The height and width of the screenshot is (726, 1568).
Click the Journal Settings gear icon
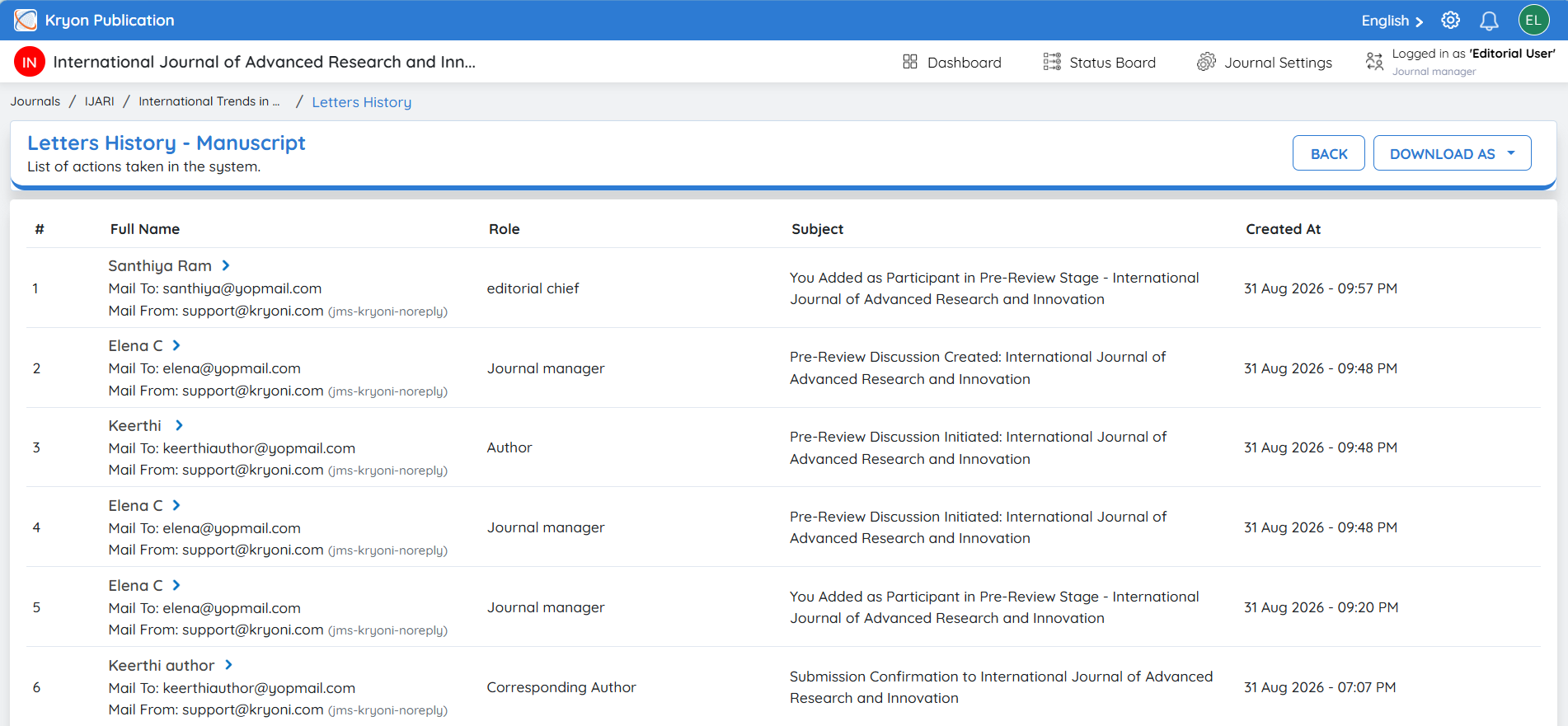[x=1206, y=62]
